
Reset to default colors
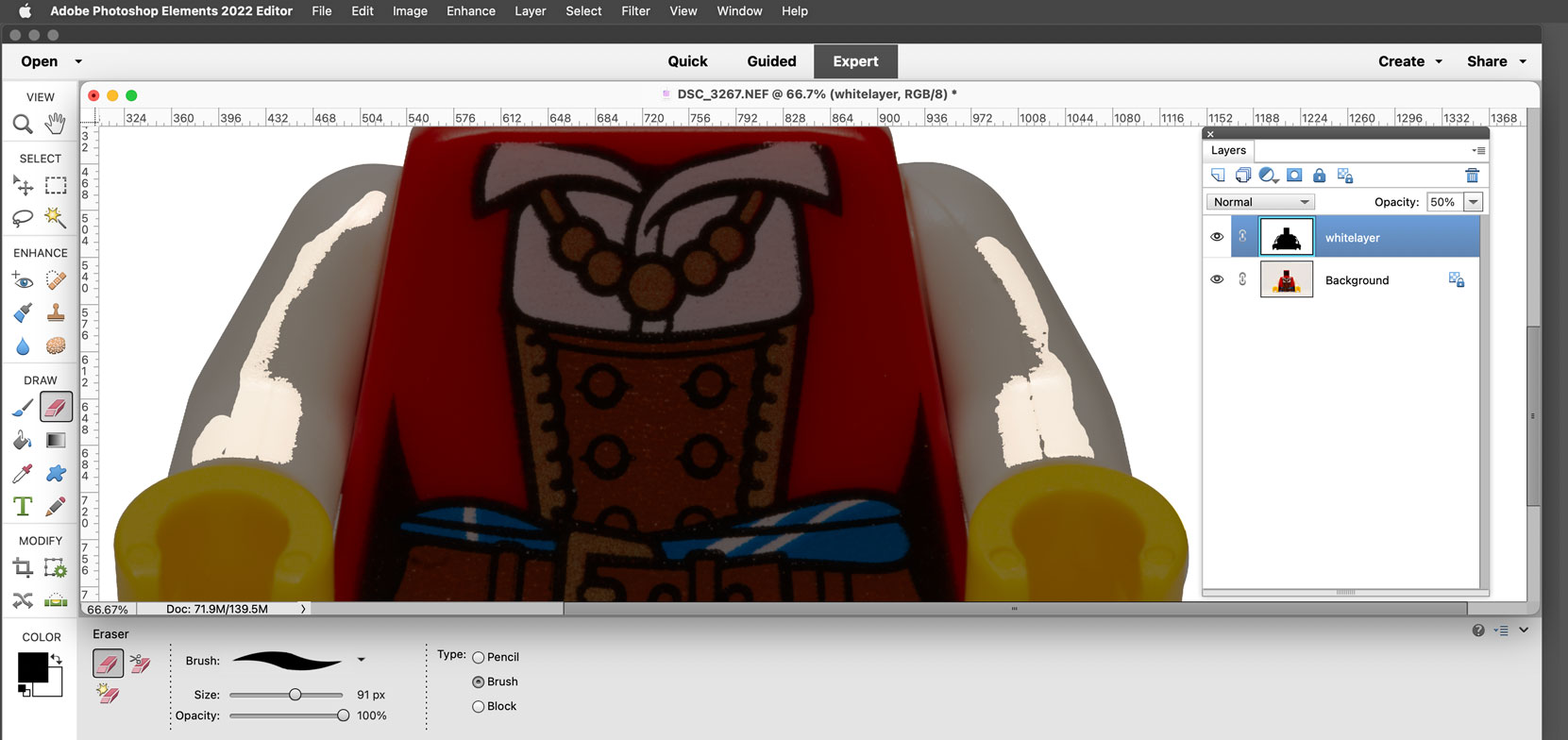pyautogui.click(x=25, y=691)
